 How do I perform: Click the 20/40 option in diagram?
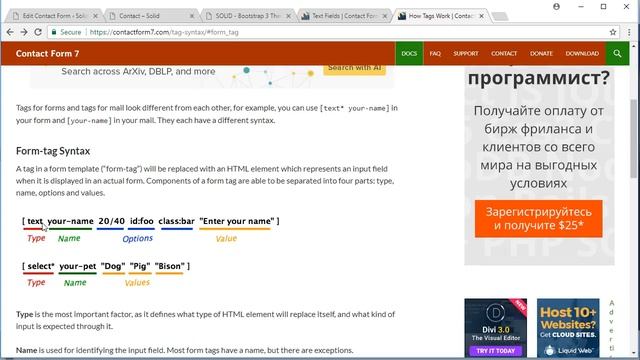(x=111, y=221)
